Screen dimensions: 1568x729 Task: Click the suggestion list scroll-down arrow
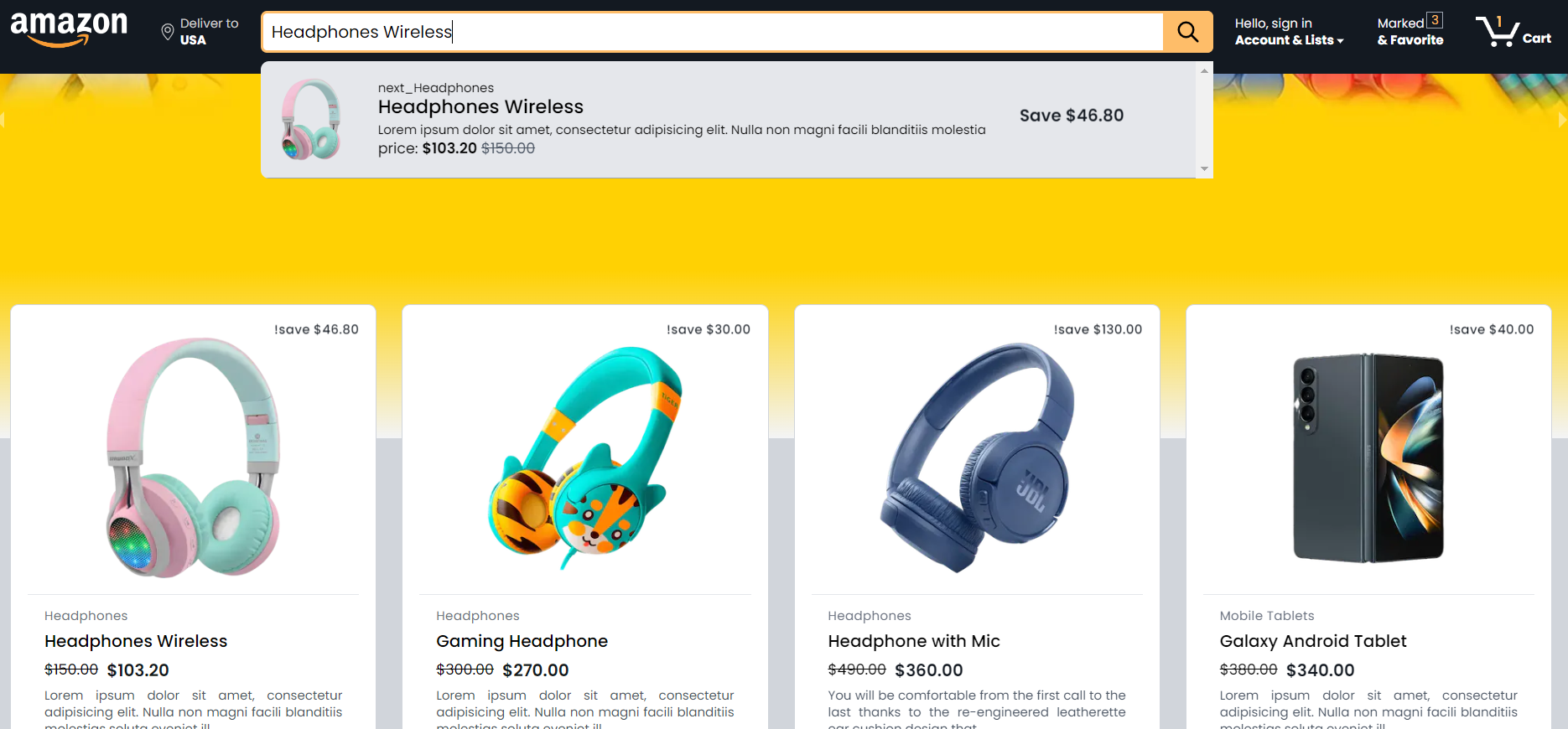tap(1205, 169)
